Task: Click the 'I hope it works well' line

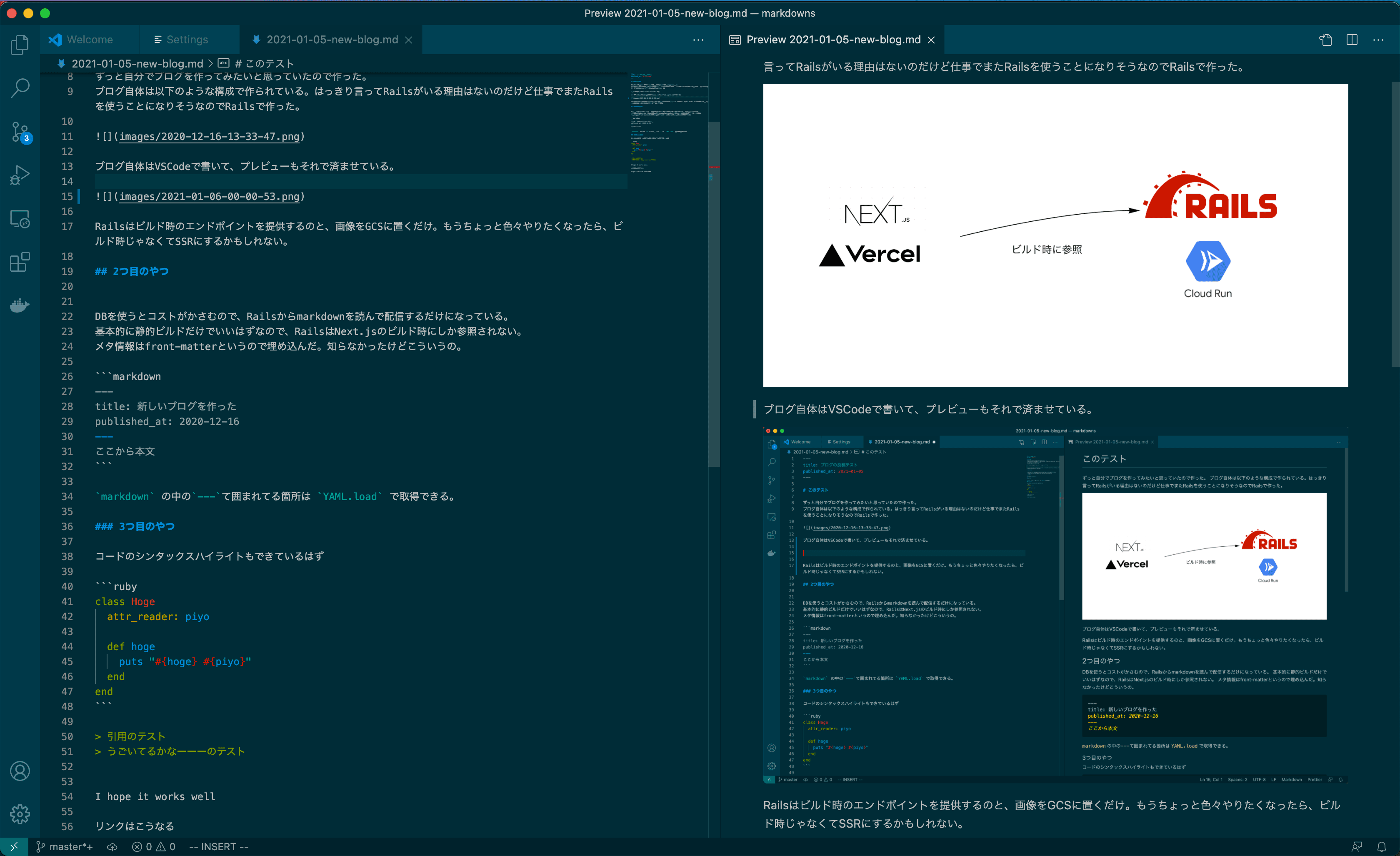Action: click(x=155, y=797)
